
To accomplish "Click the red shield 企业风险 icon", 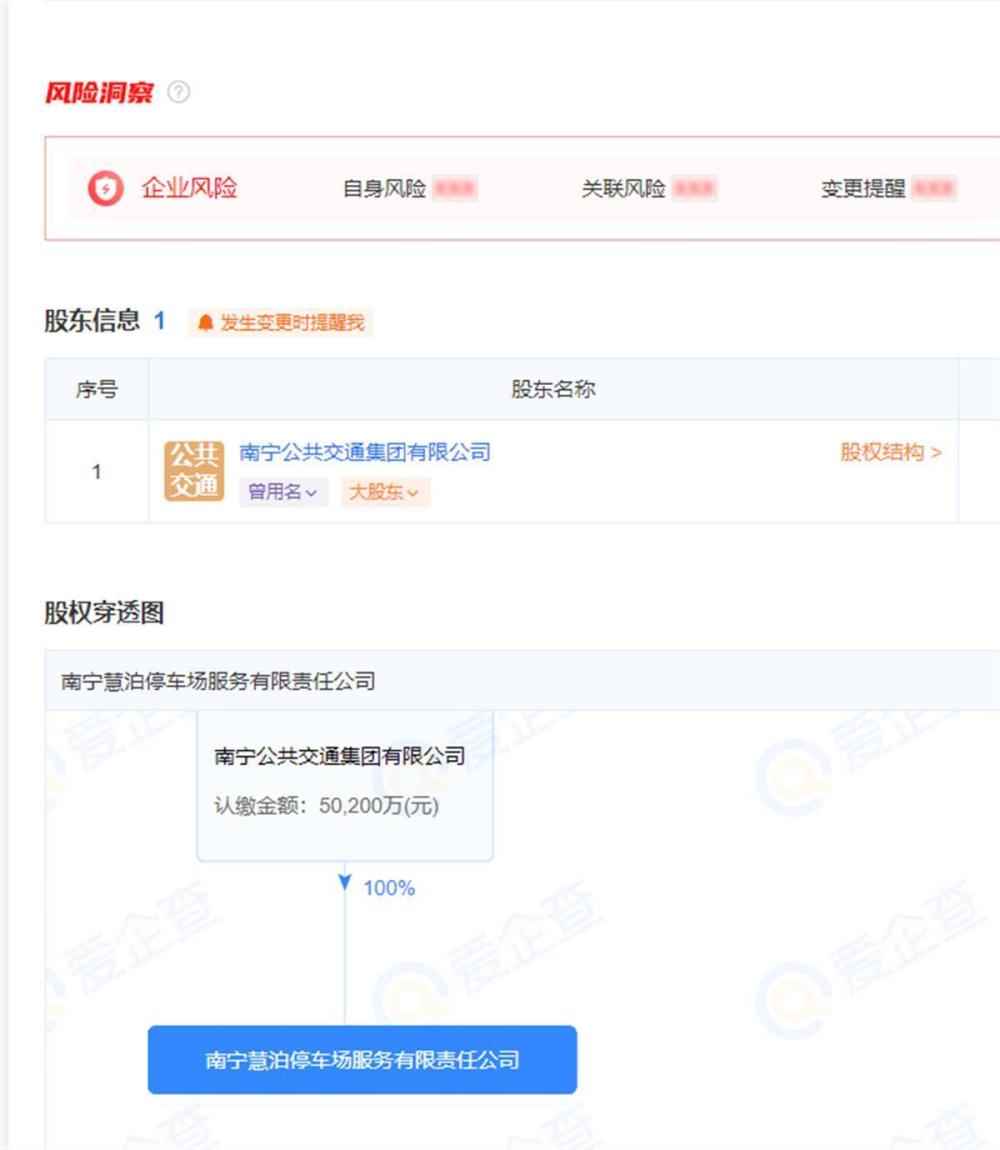I will click(106, 188).
